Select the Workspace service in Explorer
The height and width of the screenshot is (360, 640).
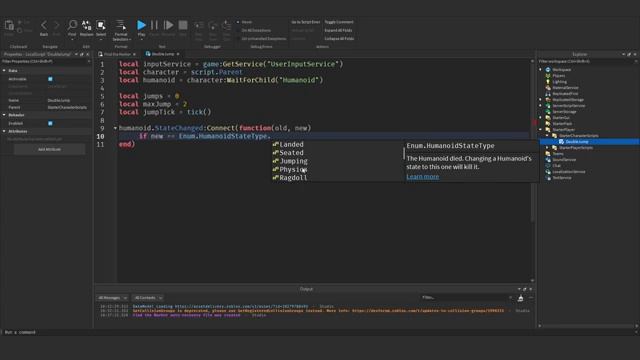point(562,70)
